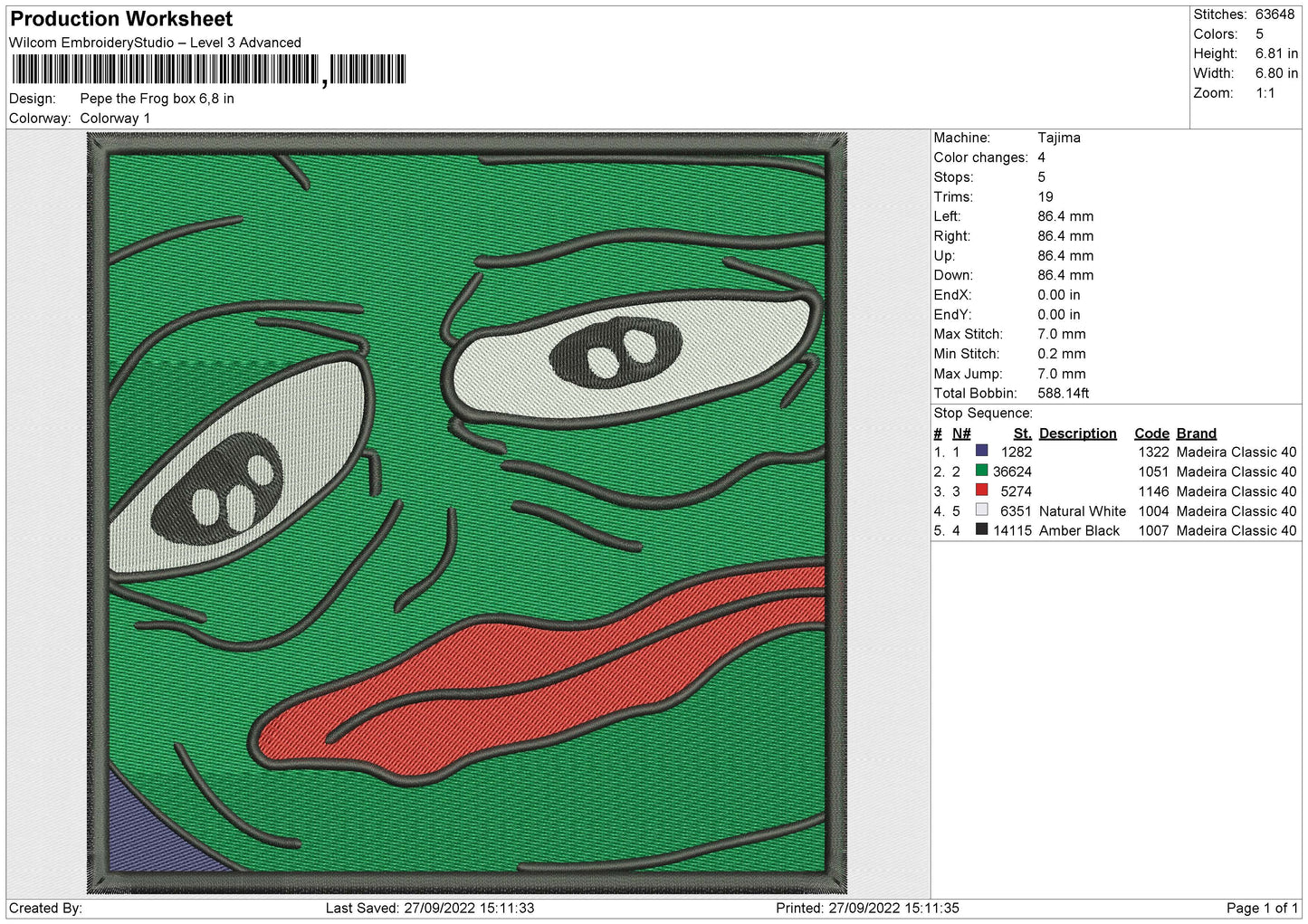Click the 'Page 1 of 1' indicator

click(1263, 908)
